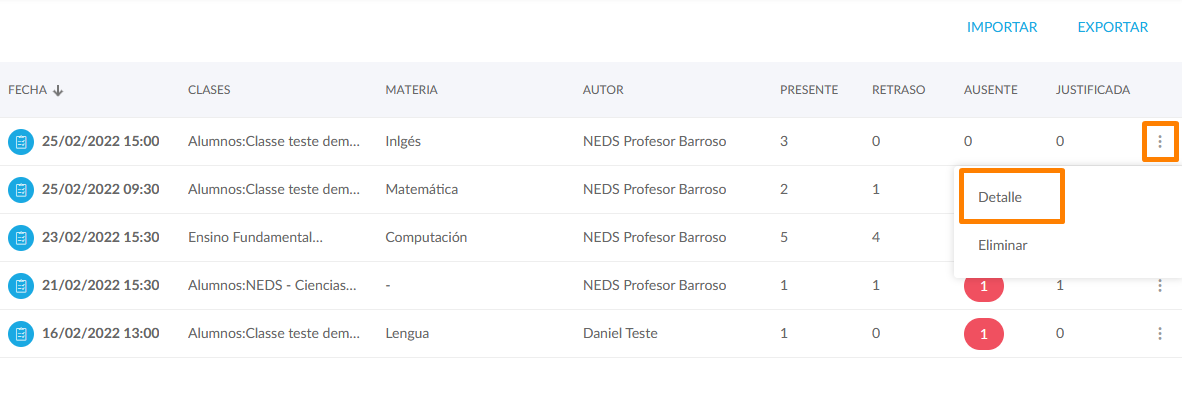Image resolution: width=1182 pixels, height=397 pixels.
Task: Click the red absent badge on Lengua row
Action: point(984,334)
